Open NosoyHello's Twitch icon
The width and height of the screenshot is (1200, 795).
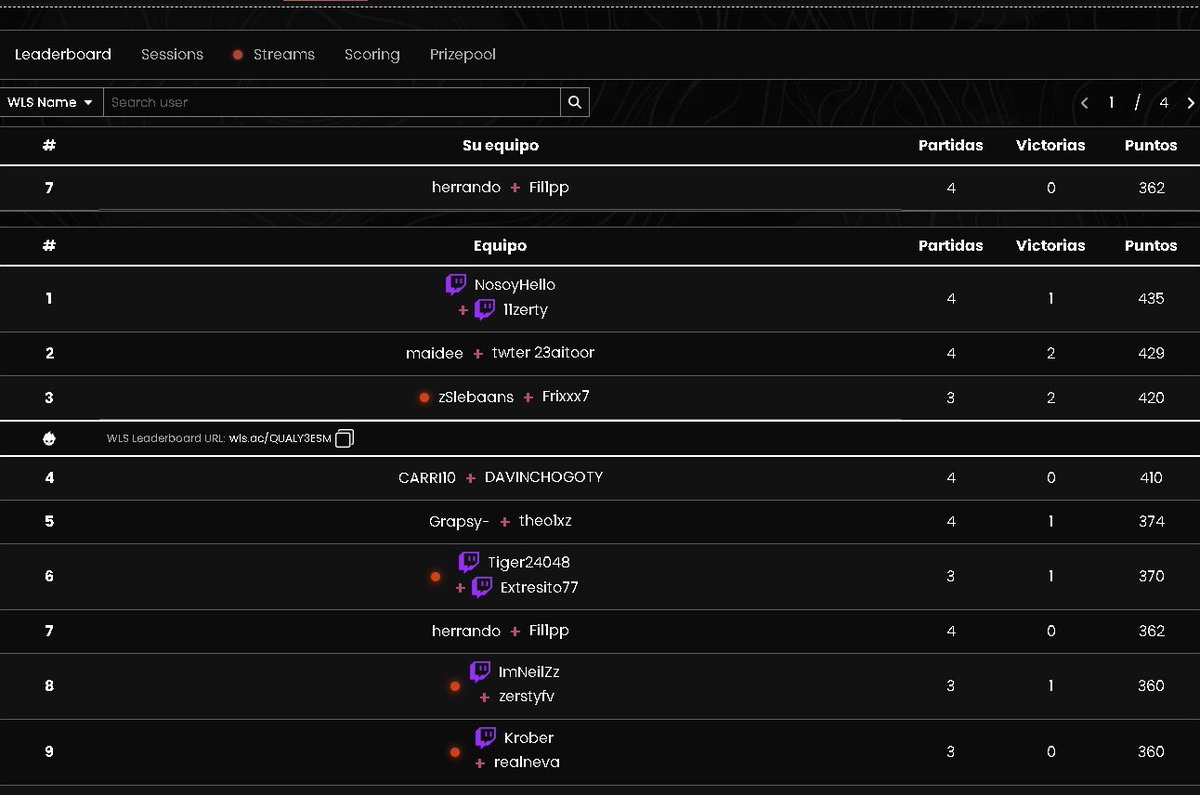pyautogui.click(x=456, y=285)
